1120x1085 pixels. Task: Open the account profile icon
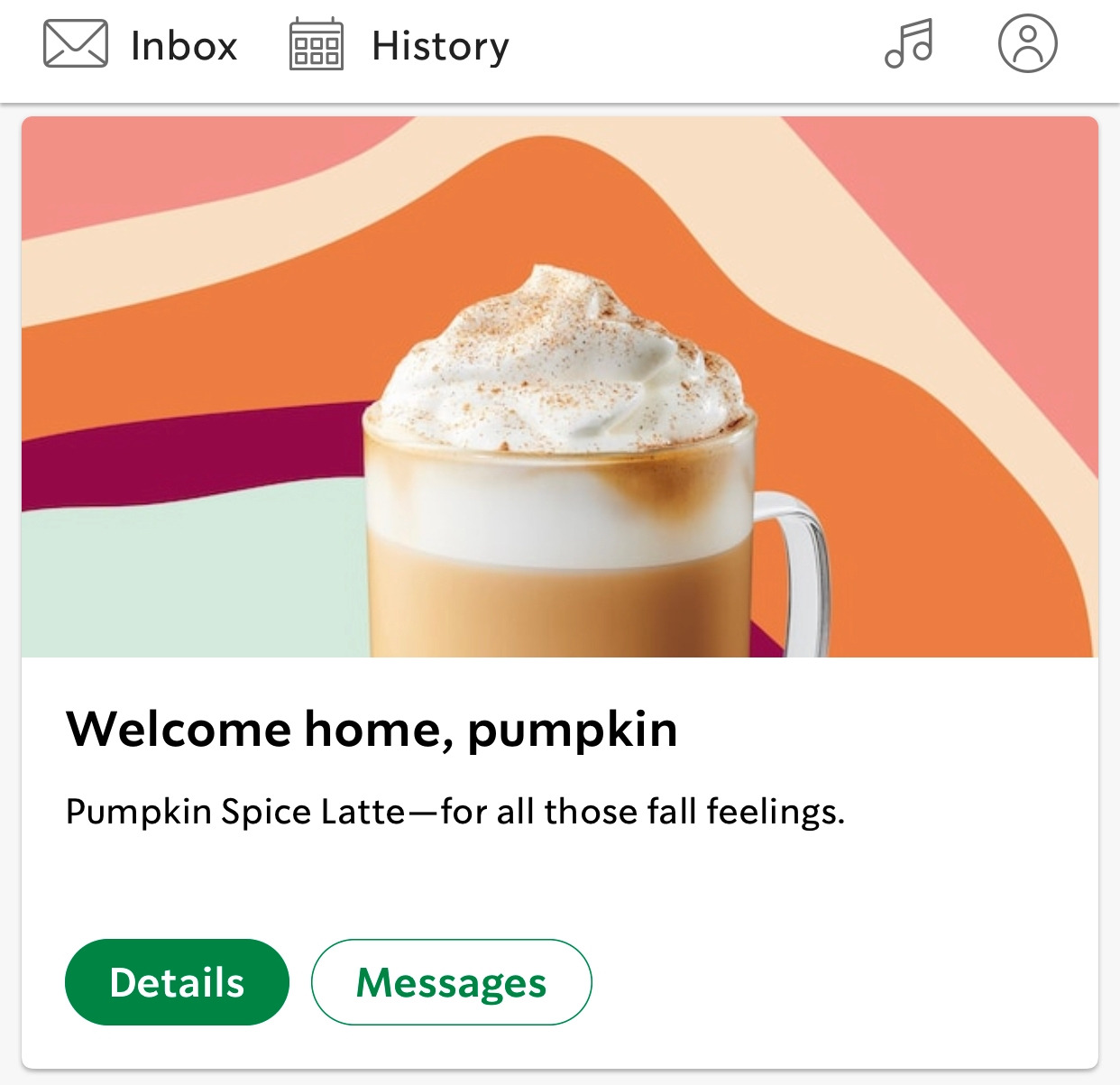pyautogui.click(x=1028, y=43)
